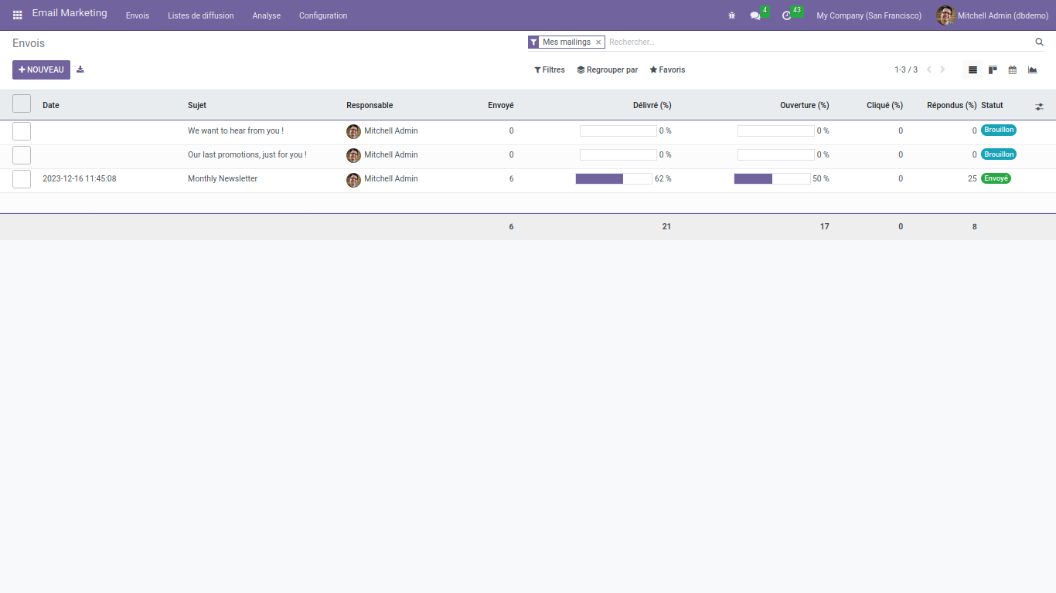Click the download import records icon
Screen dimensions: 1056x593
80,70
